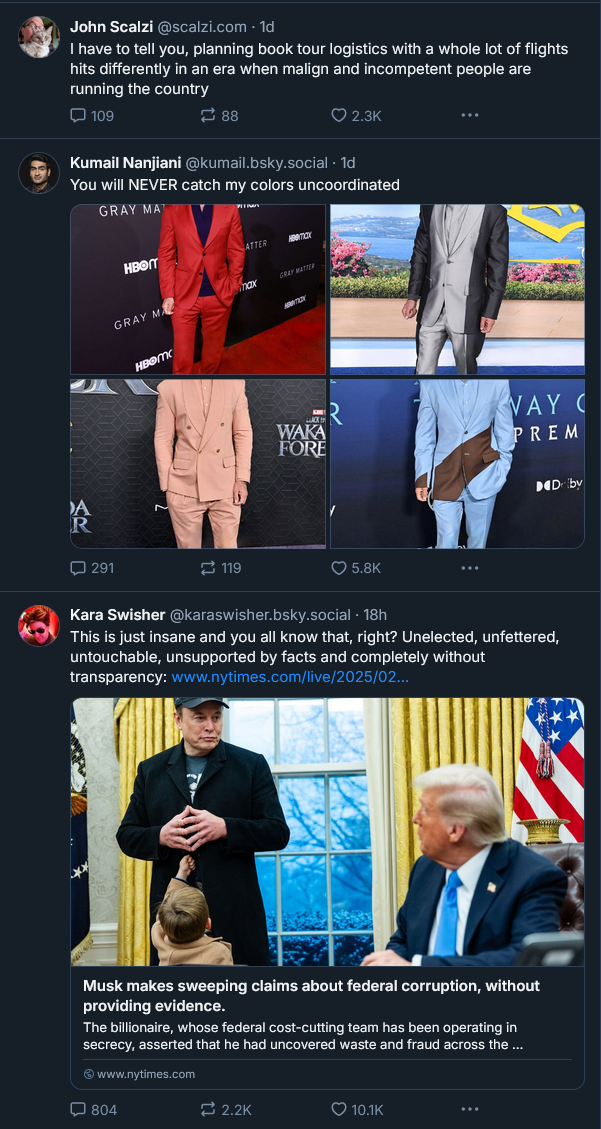Like Kumail Nanjiani's post with 5.8K likes
Image resolution: width=601 pixels, height=1129 pixels.
[x=356, y=568]
